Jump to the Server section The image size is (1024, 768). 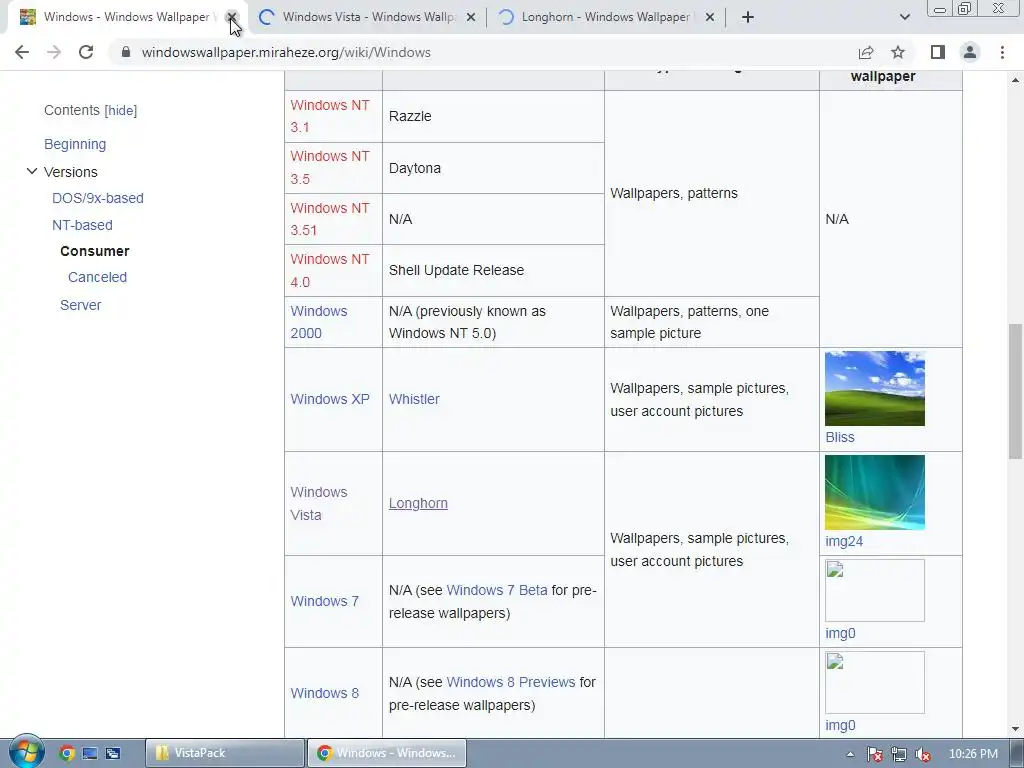pos(80,305)
